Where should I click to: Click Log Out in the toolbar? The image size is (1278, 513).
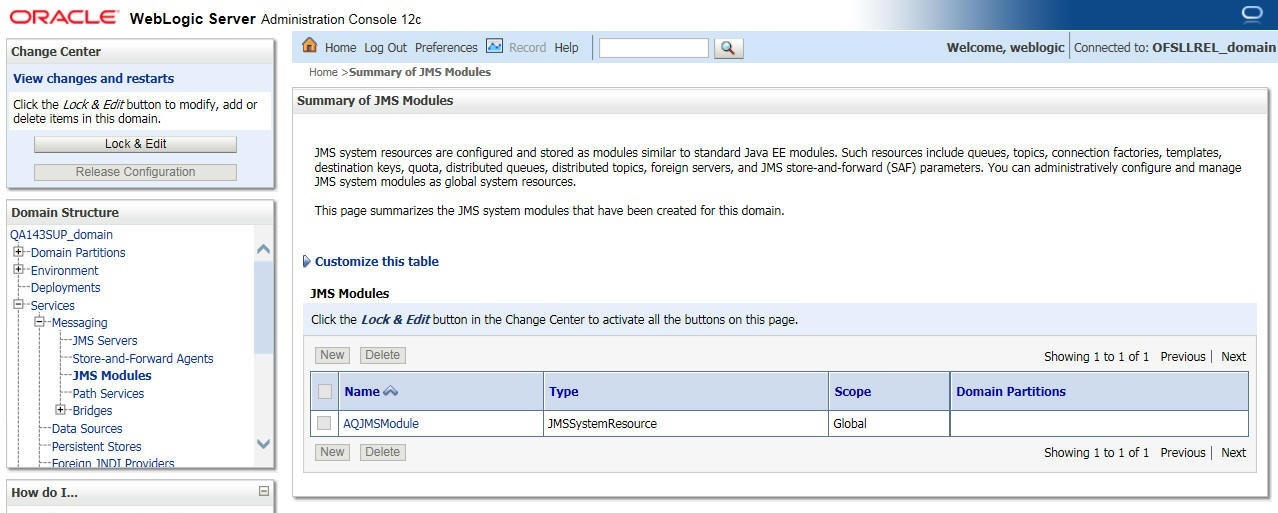pyautogui.click(x=385, y=47)
